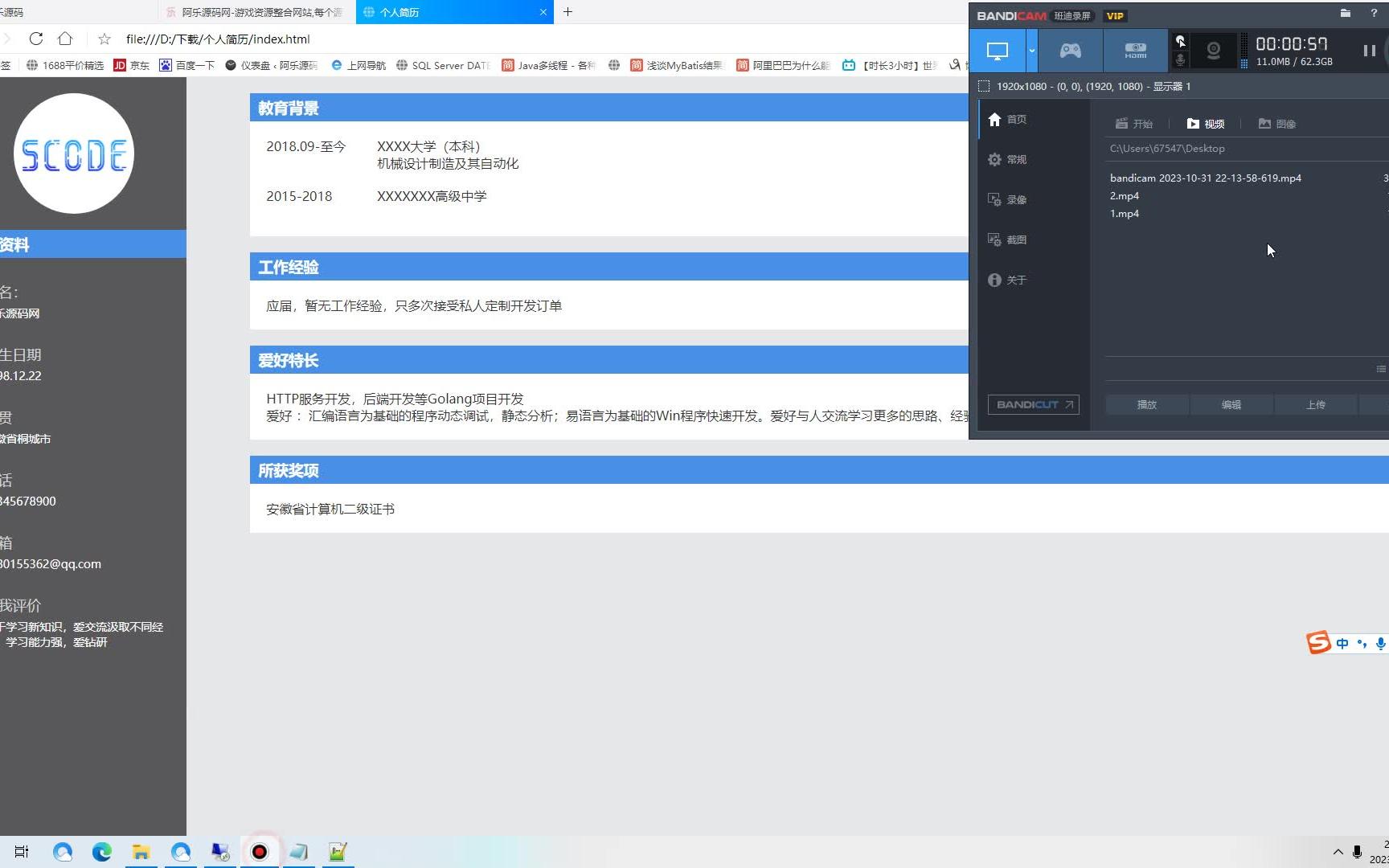Open a new browser tab
The height and width of the screenshot is (868, 1389).
pyautogui.click(x=567, y=11)
